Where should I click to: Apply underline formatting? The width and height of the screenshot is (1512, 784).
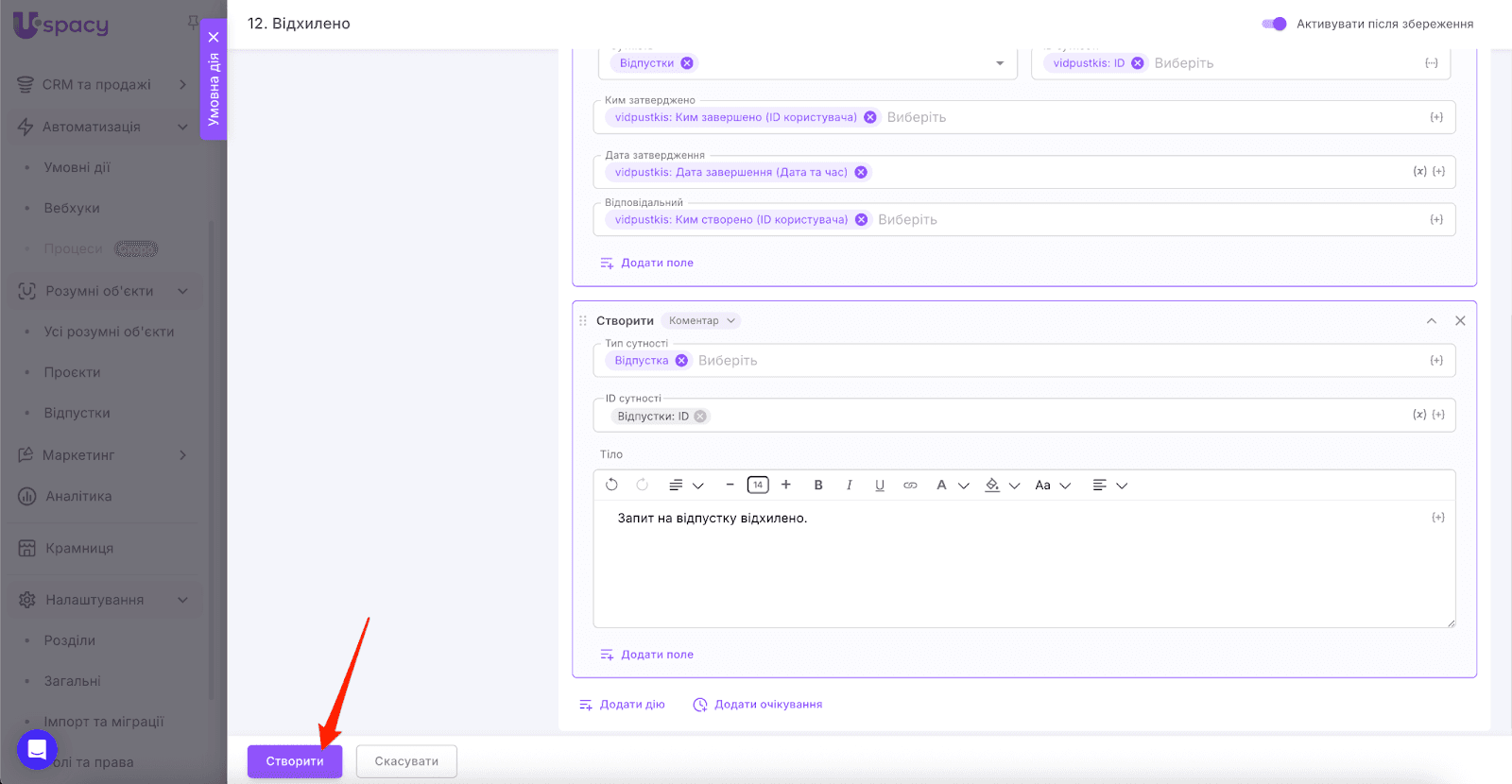point(880,485)
